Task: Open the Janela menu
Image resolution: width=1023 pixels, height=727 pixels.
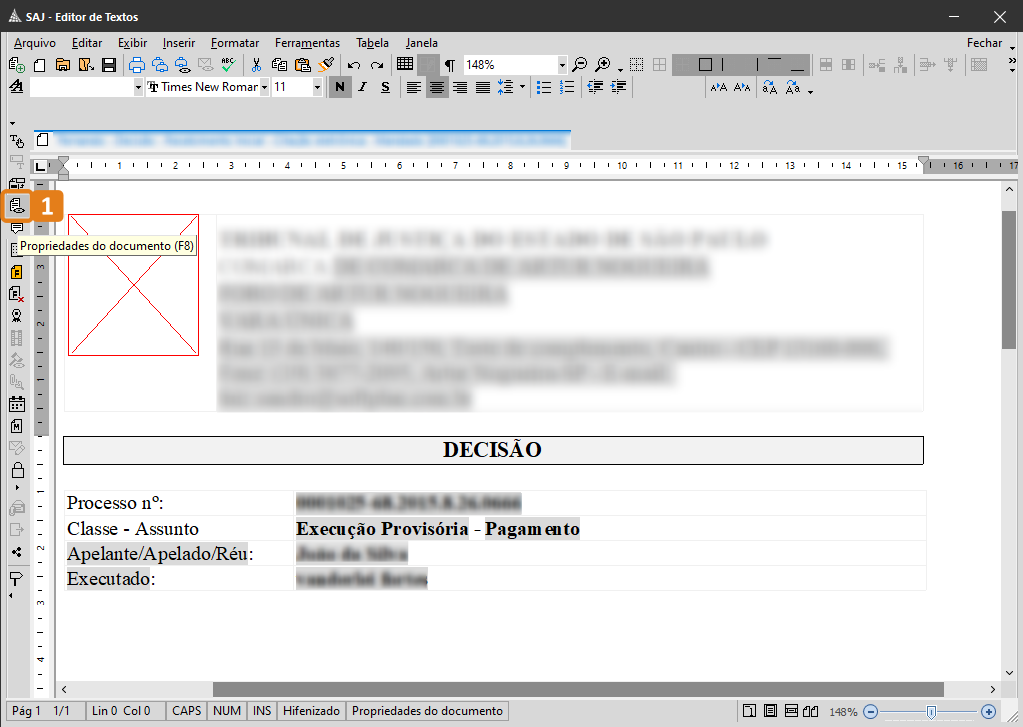Action: (x=421, y=43)
